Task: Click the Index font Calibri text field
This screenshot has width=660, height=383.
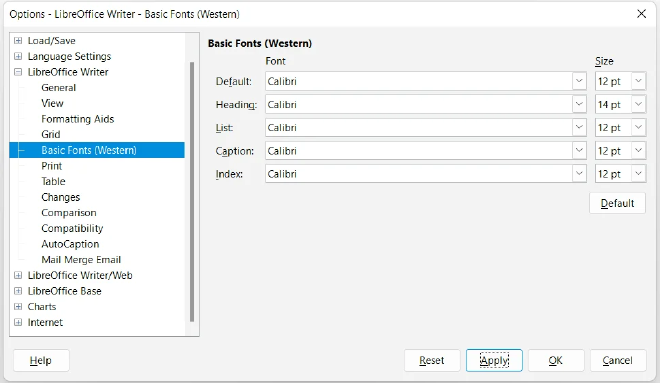Action: tap(419, 173)
